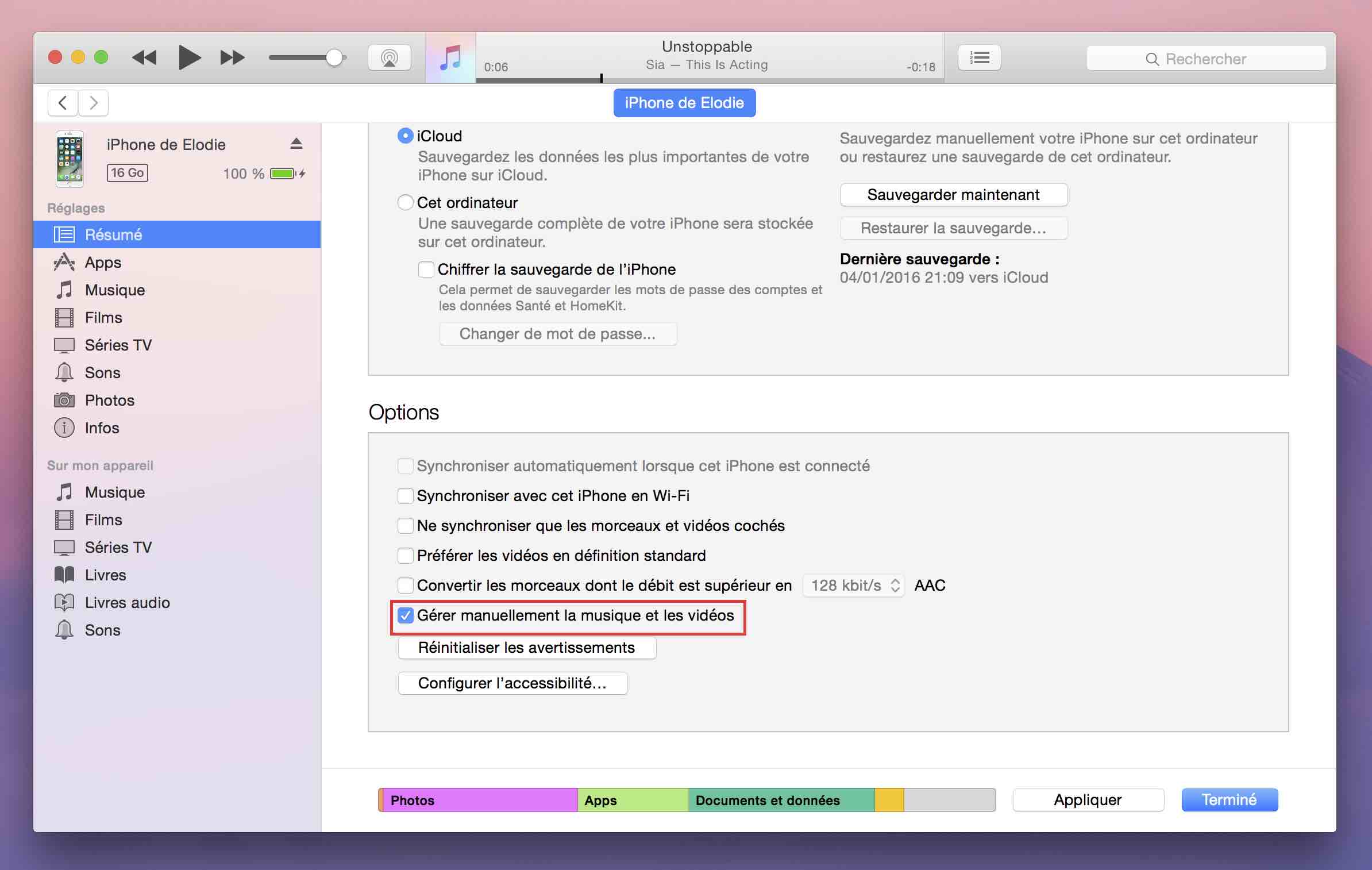
Task: Navigate back using the left arrow
Action: point(62,102)
